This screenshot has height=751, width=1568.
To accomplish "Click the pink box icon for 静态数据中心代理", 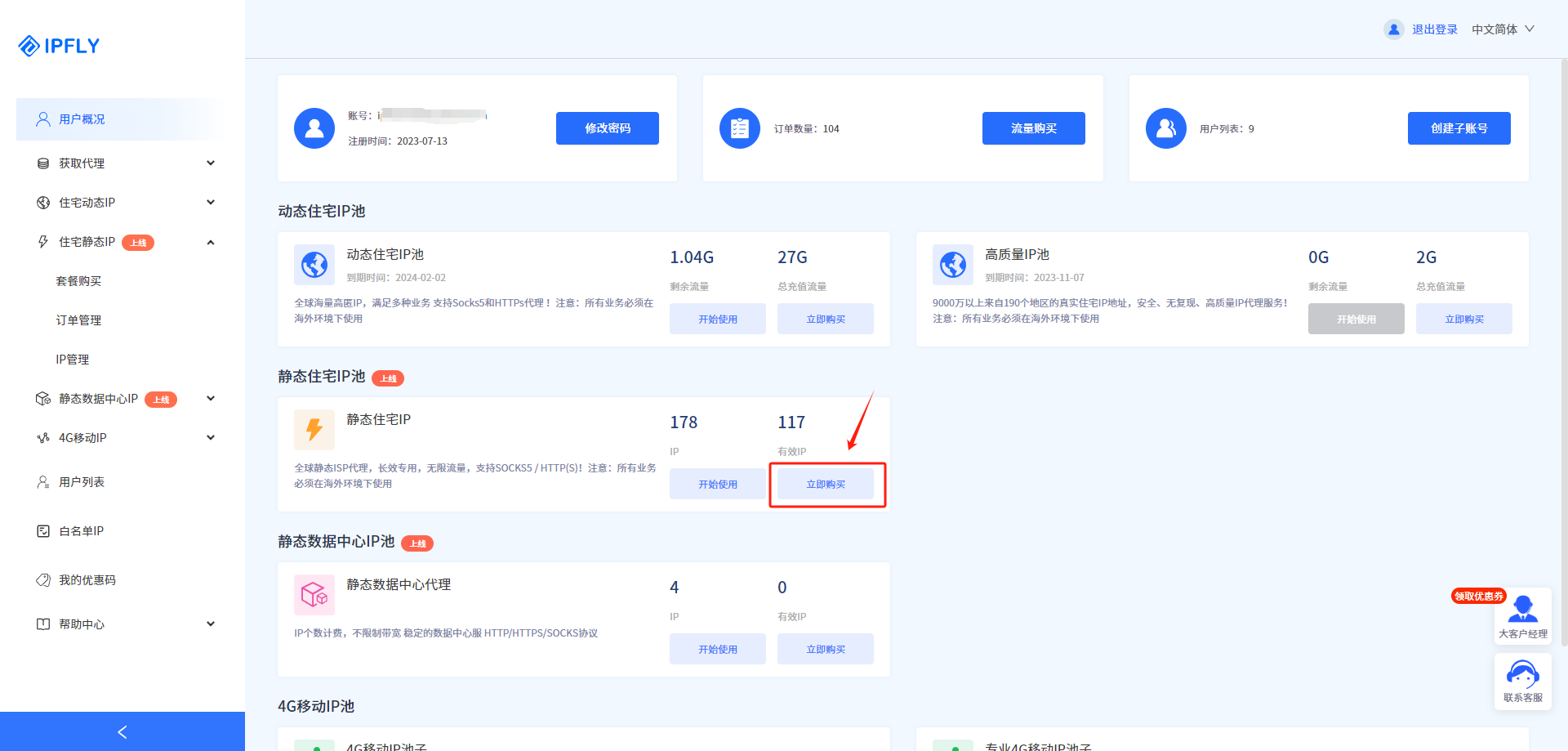I will click(314, 594).
